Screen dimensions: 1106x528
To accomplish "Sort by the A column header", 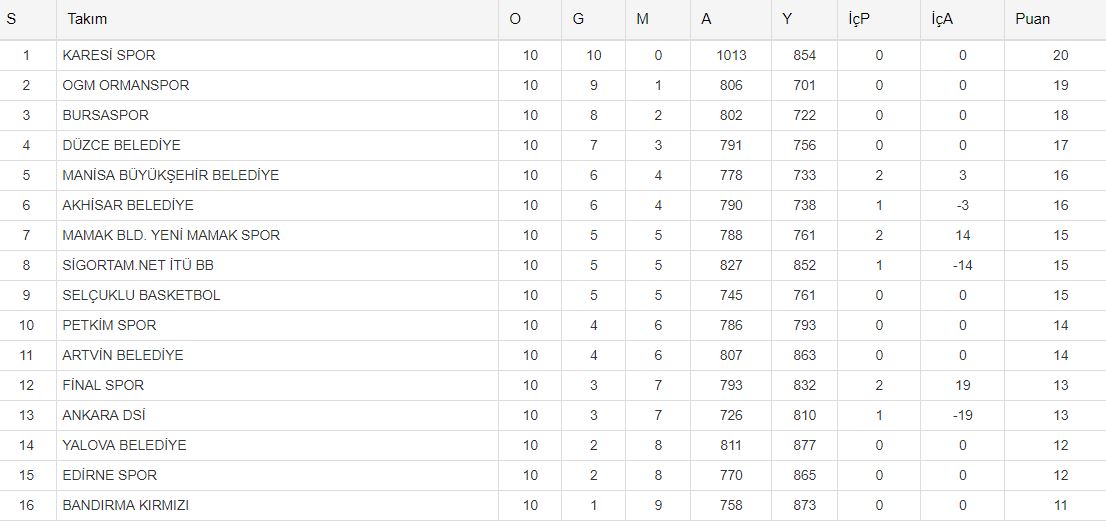I will [706, 19].
